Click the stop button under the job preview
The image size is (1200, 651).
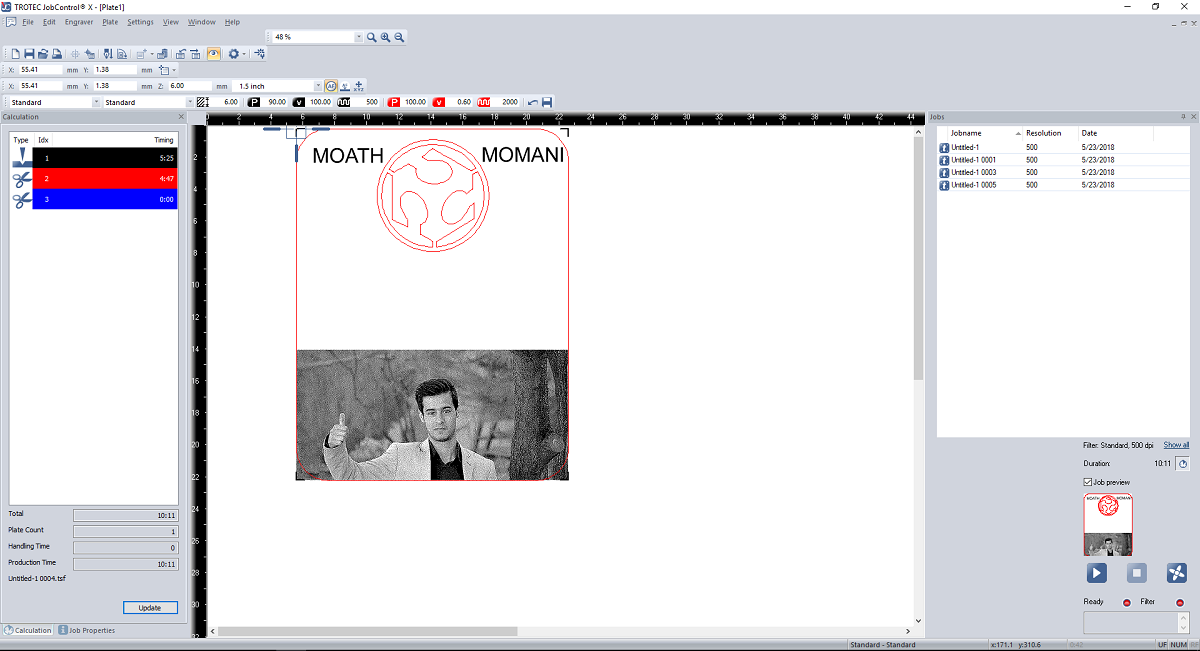point(1137,573)
